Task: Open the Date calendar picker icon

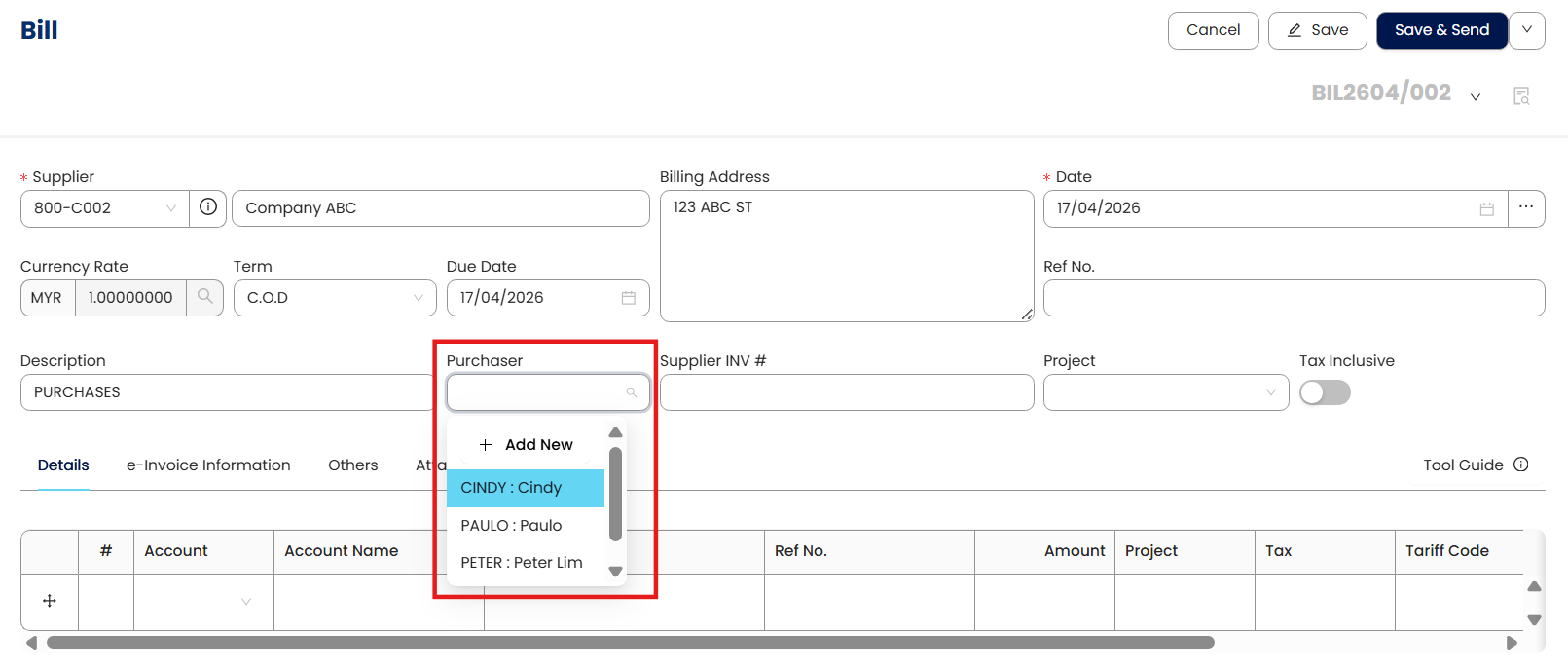Action: click(1486, 208)
